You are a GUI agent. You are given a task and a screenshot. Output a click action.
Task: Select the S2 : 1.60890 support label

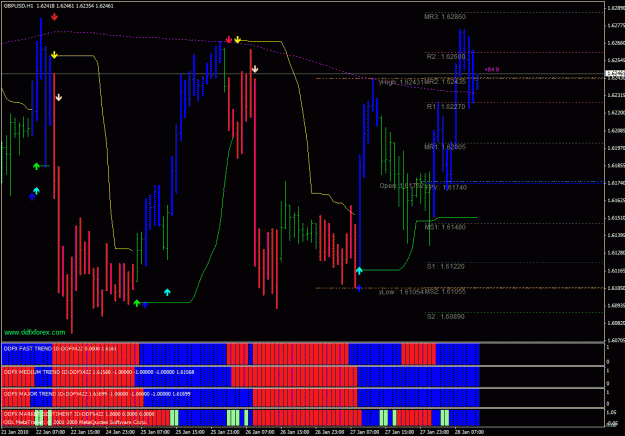pyautogui.click(x=446, y=317)
